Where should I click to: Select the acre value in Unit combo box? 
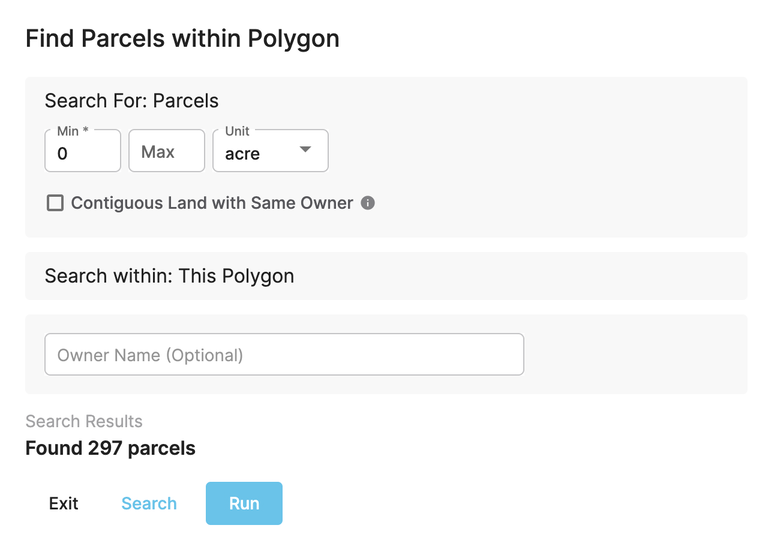point(243,154)
